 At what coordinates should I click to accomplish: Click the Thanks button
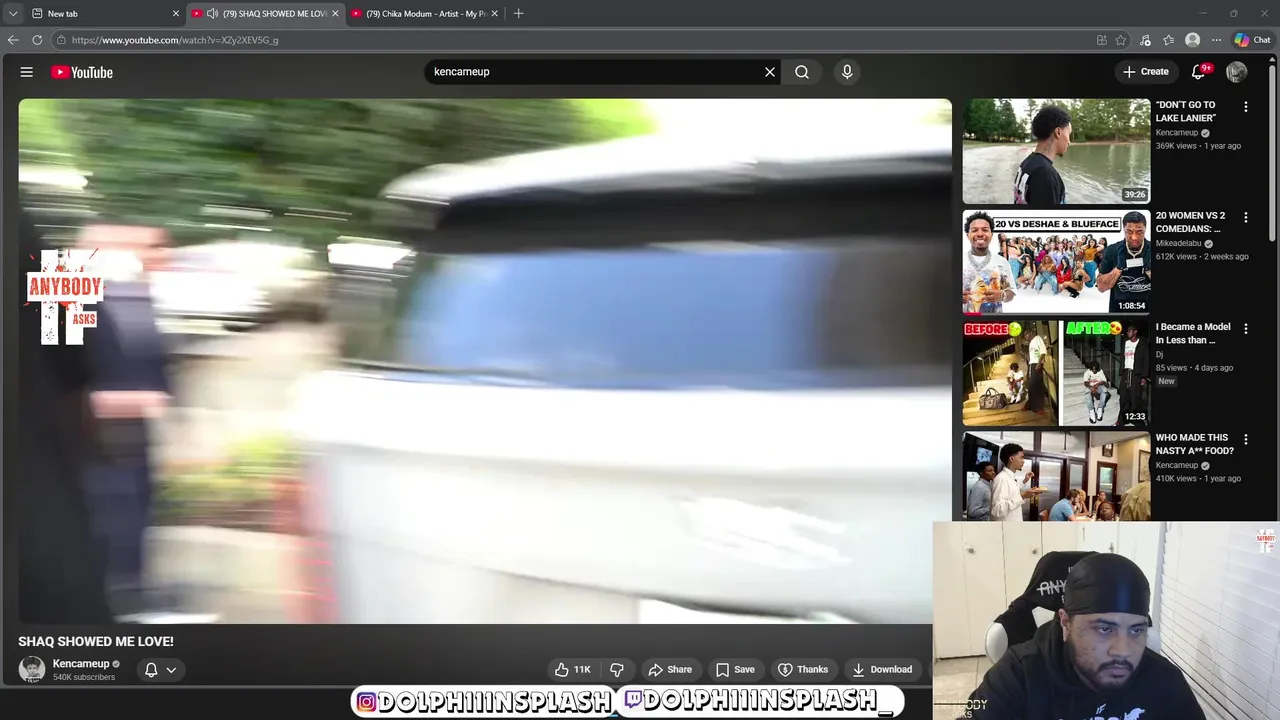[803, 670]
